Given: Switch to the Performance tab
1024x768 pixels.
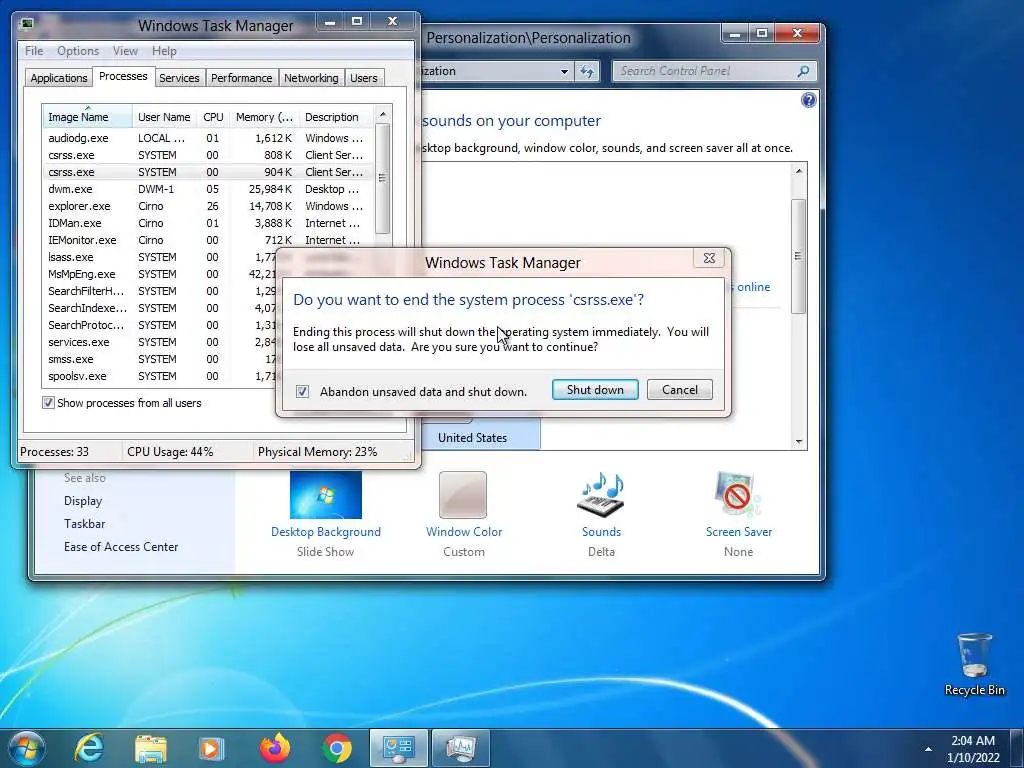Looking at the screenshot, I should [242, 78].
